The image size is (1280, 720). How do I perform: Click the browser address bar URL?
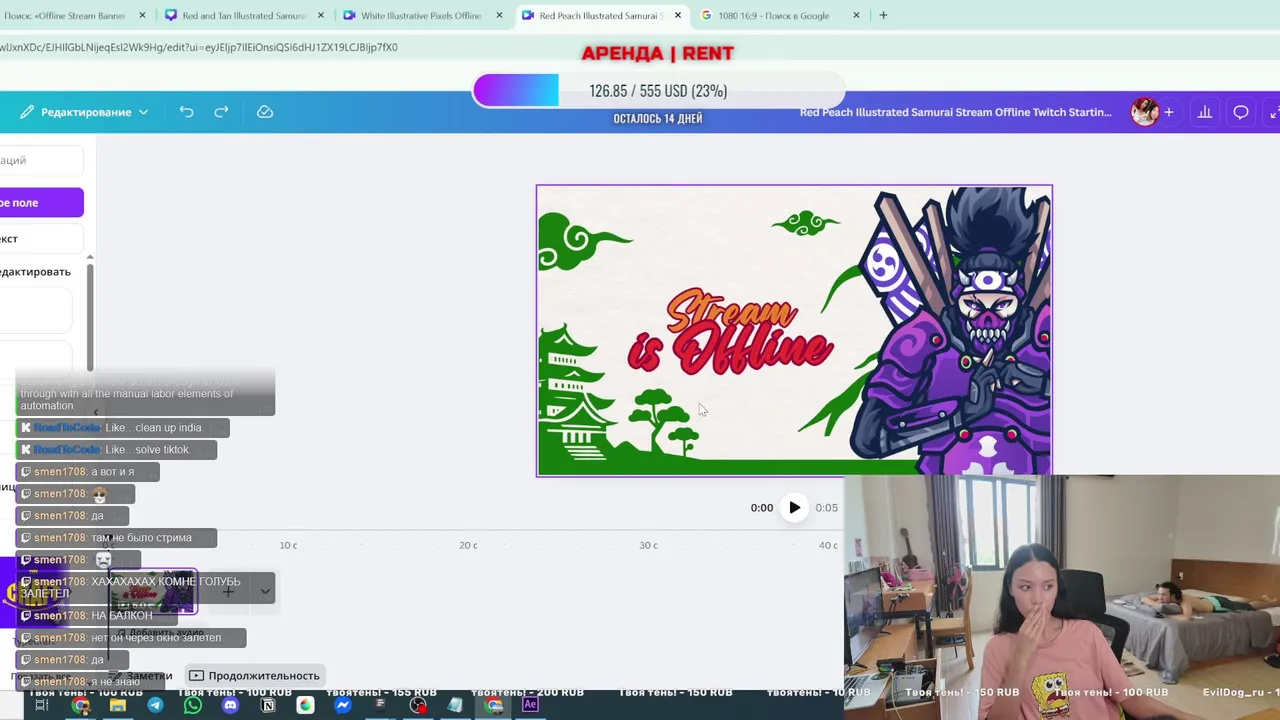[x=199, y=47]
